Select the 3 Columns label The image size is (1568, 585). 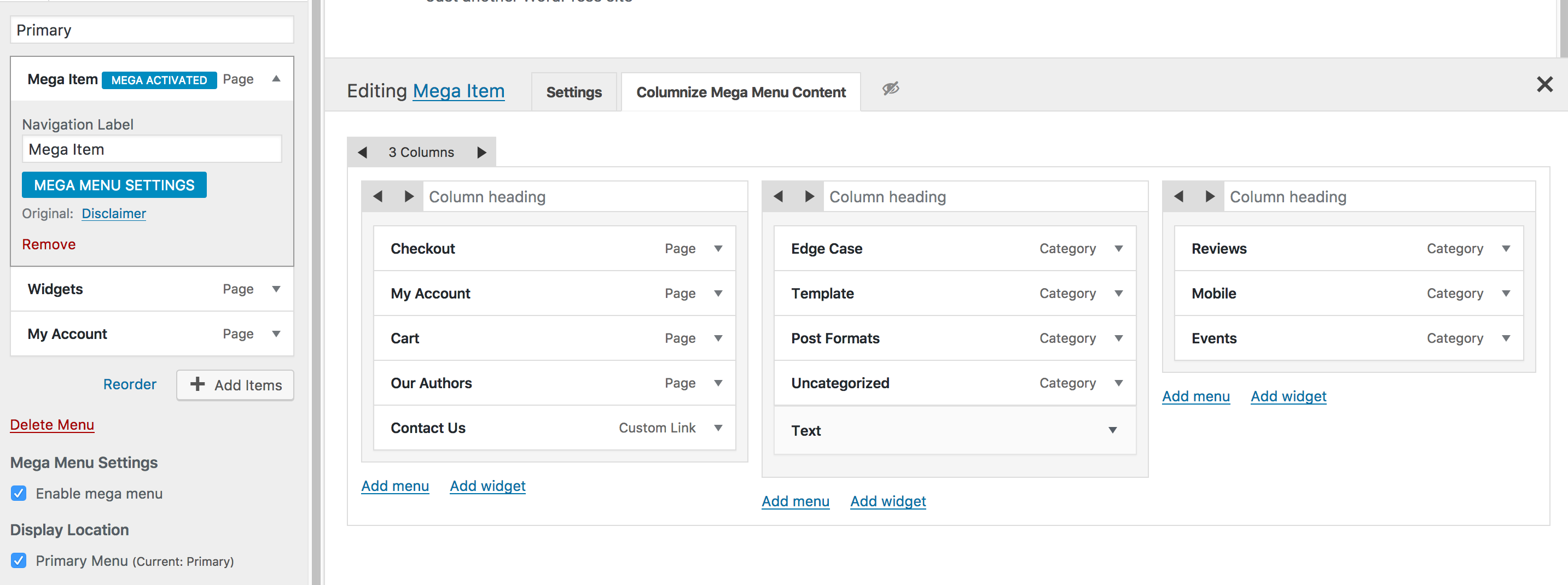click(421, 152)
